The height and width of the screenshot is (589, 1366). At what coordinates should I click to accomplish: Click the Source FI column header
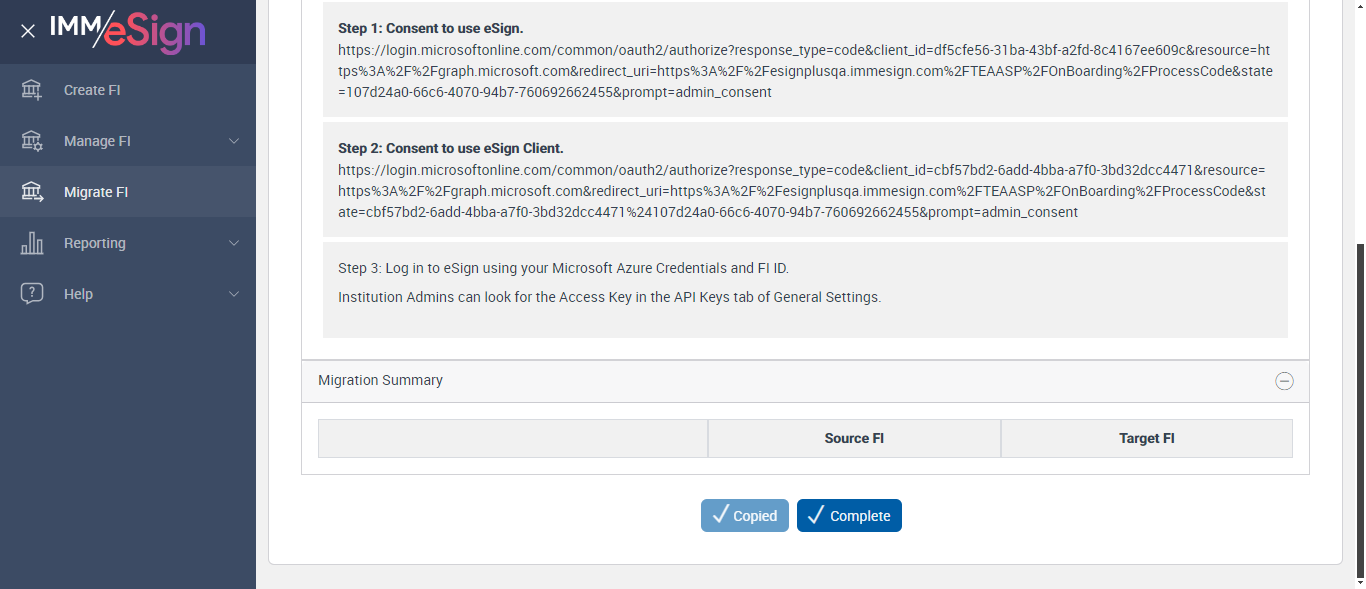(854, 438)
